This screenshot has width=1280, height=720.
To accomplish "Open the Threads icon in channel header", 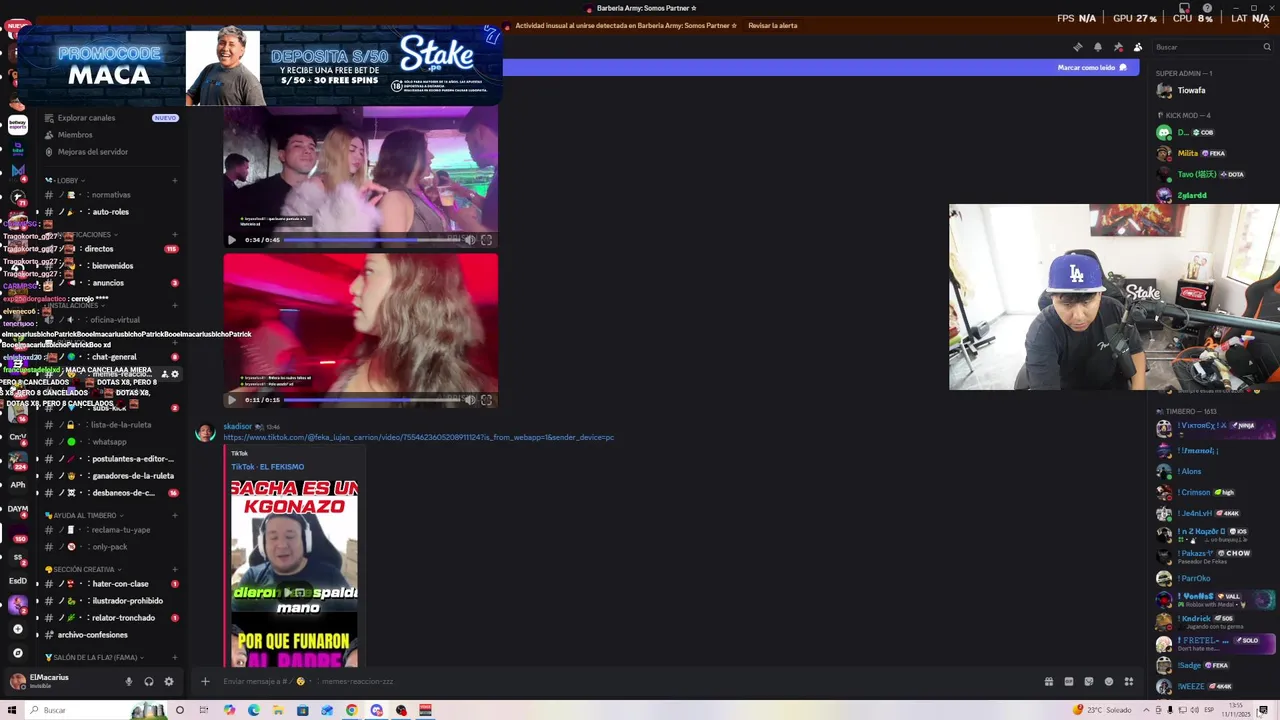I will coord(1077,47).
